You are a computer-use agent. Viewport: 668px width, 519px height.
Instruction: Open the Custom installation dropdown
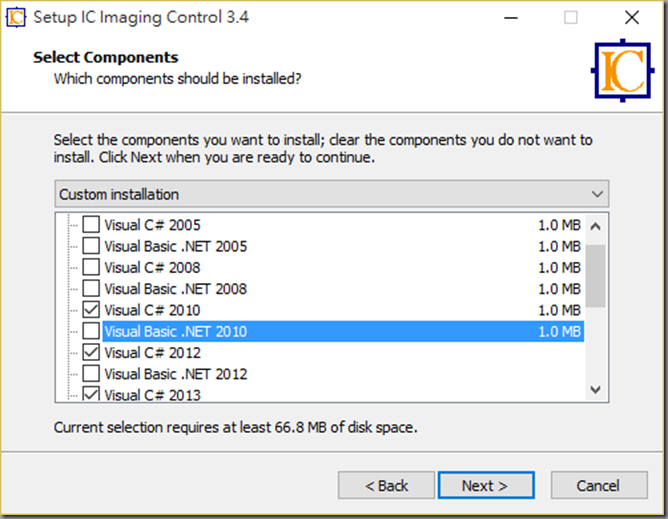331,194
